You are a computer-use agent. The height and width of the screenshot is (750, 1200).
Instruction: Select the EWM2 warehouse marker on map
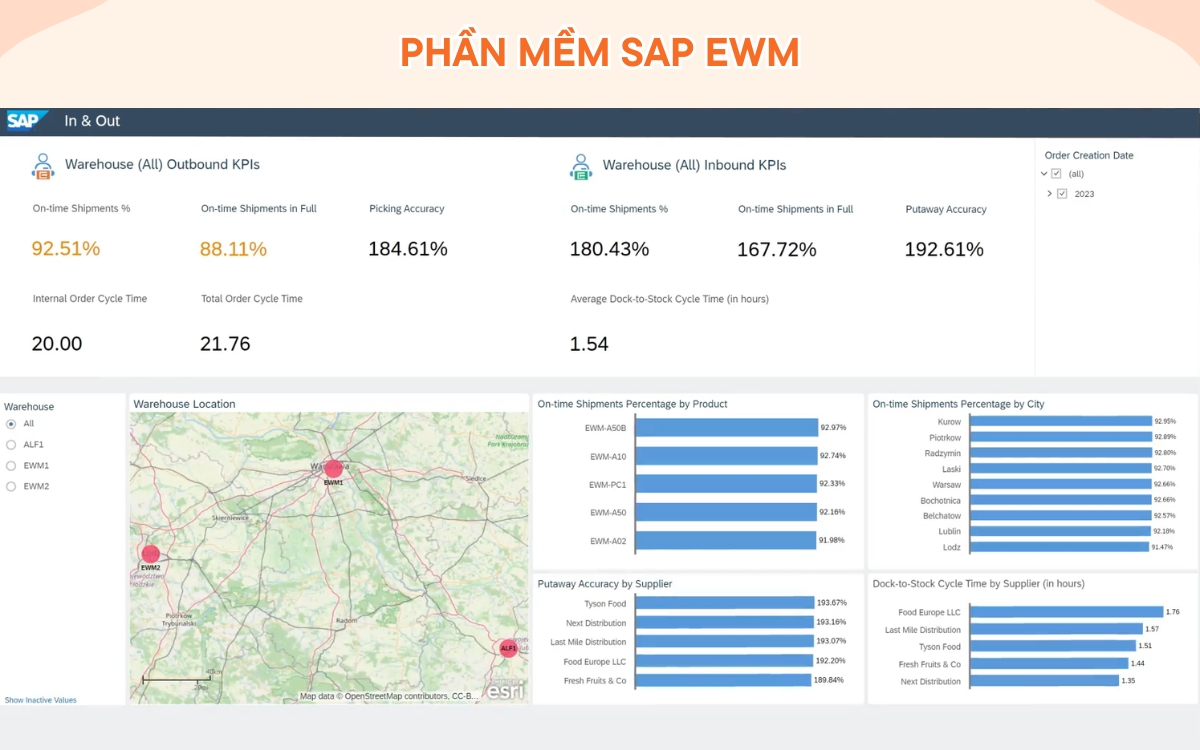tap(151, 553)
